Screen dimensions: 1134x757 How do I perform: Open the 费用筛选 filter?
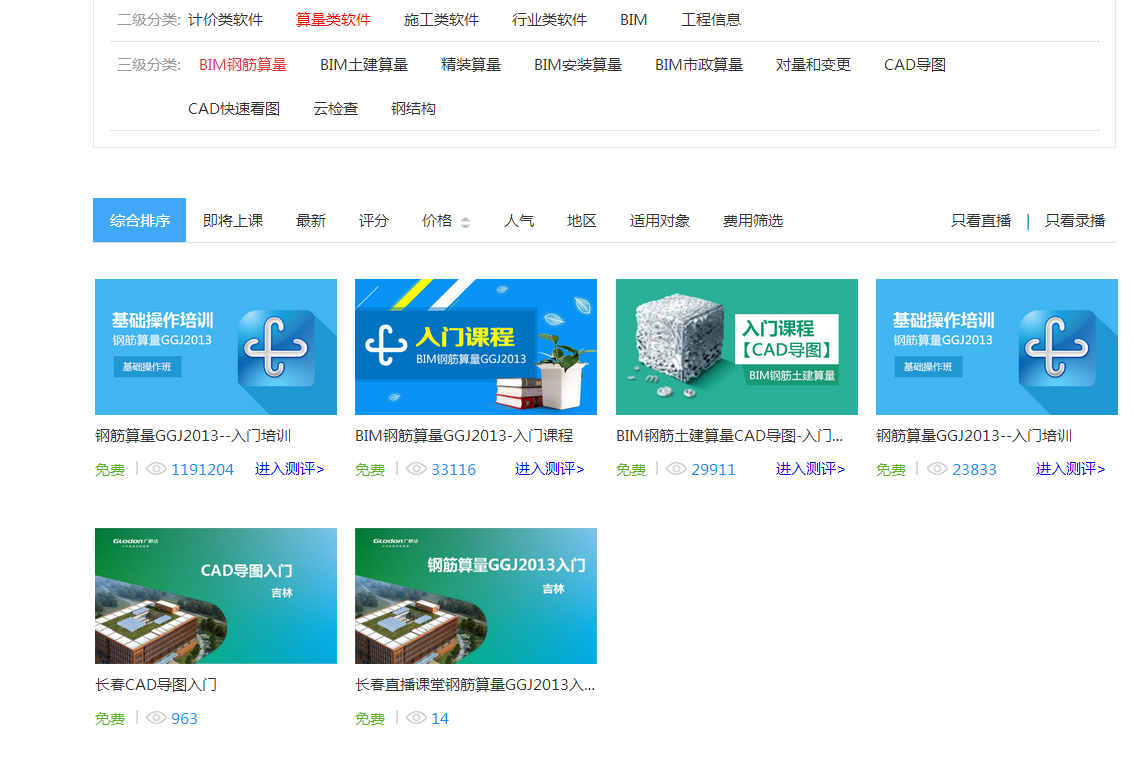753,221
